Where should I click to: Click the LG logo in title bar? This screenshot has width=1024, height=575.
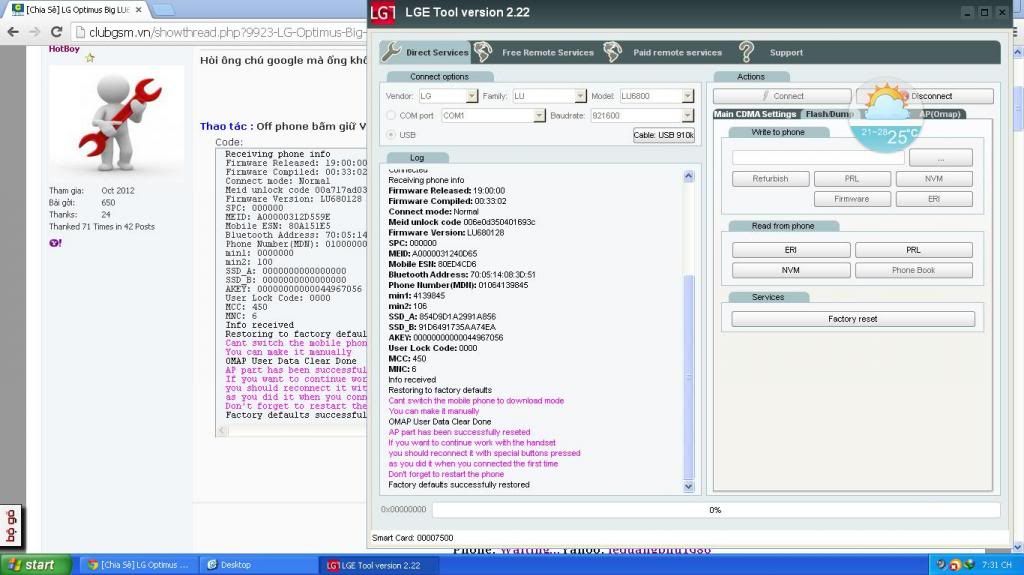[x=383, y=12]
